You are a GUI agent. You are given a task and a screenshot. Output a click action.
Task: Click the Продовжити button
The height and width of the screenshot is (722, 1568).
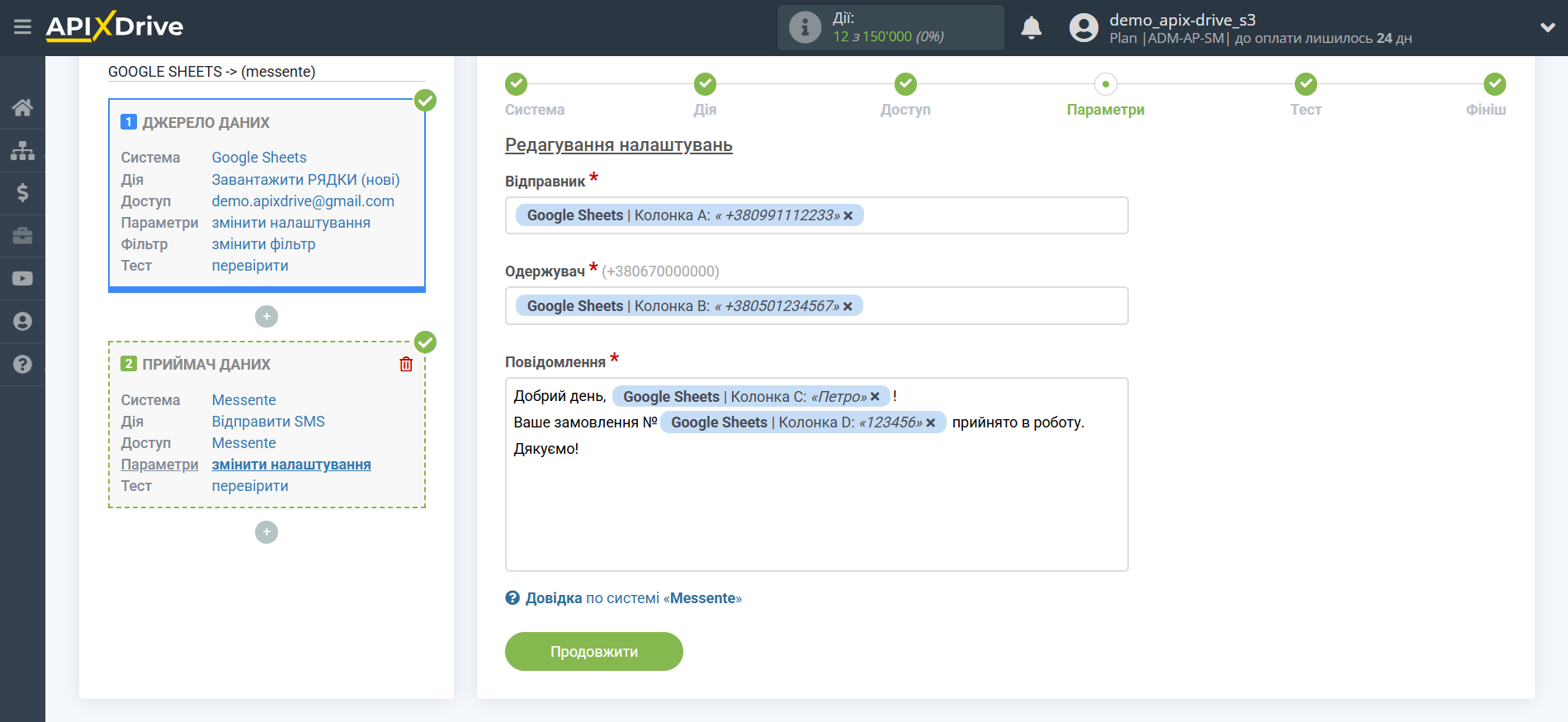tap(594, 652)
